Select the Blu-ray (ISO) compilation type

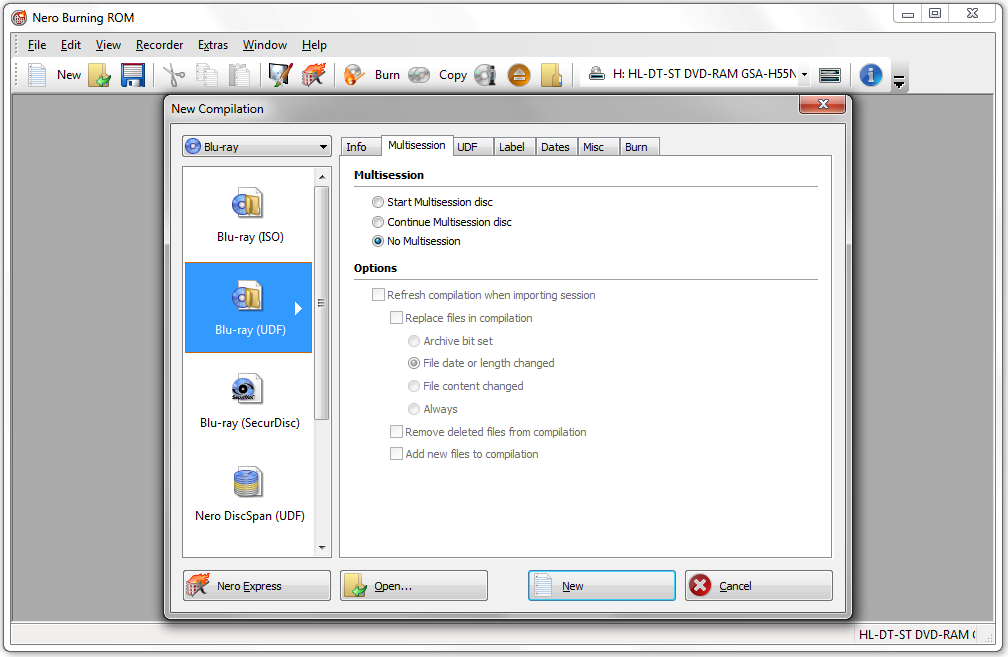(248, 215)
